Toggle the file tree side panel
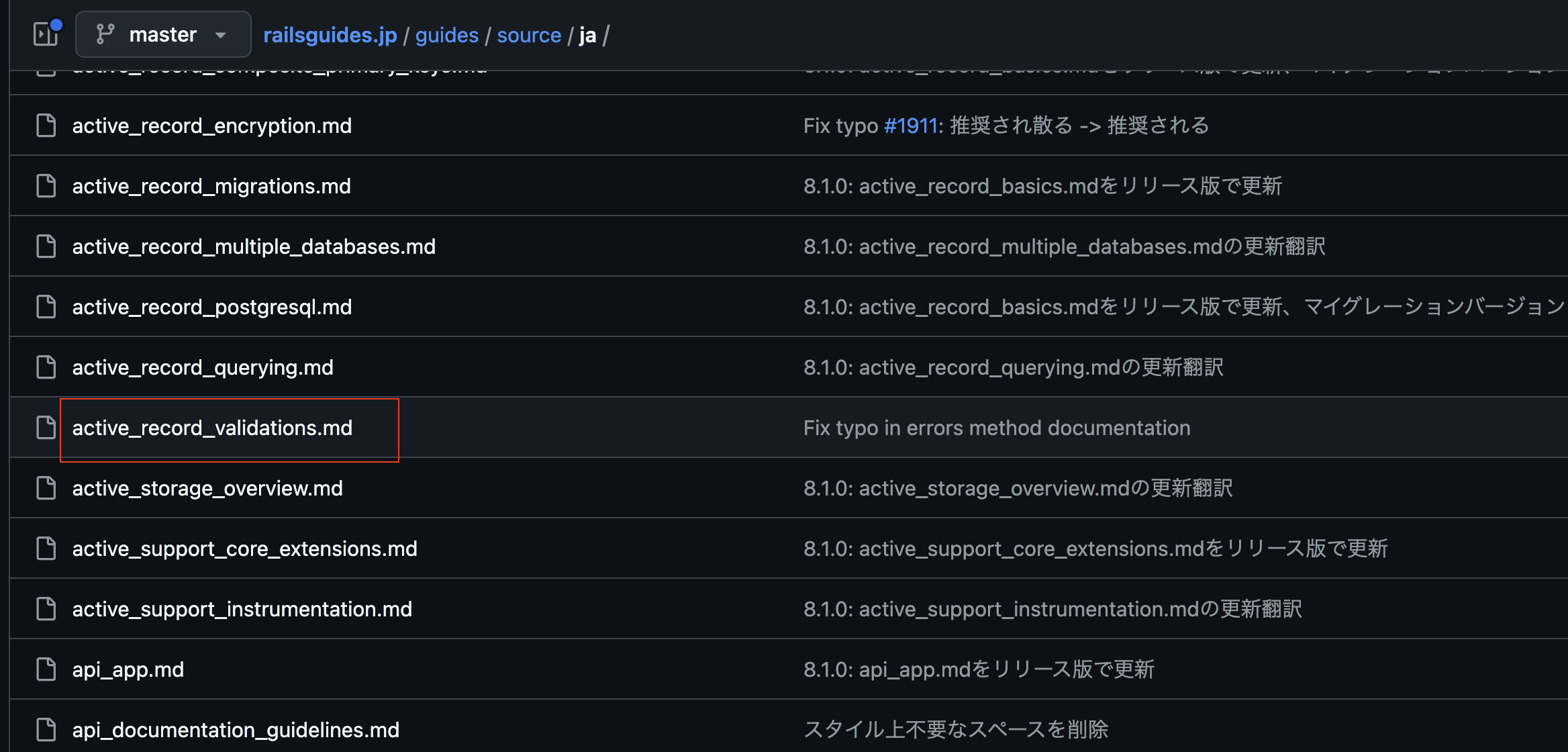This screenshot has height=752, width=1568. 44,34
